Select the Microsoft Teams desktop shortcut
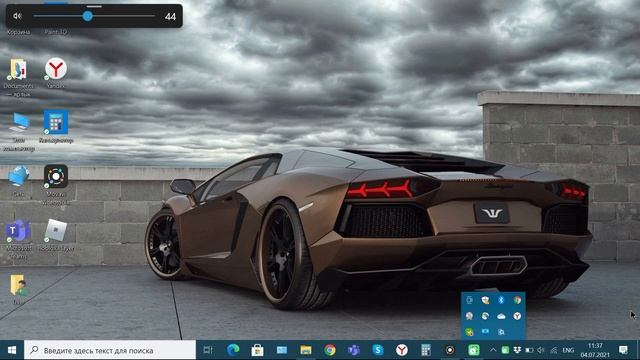Screen dimensions: 640x360 18,239
